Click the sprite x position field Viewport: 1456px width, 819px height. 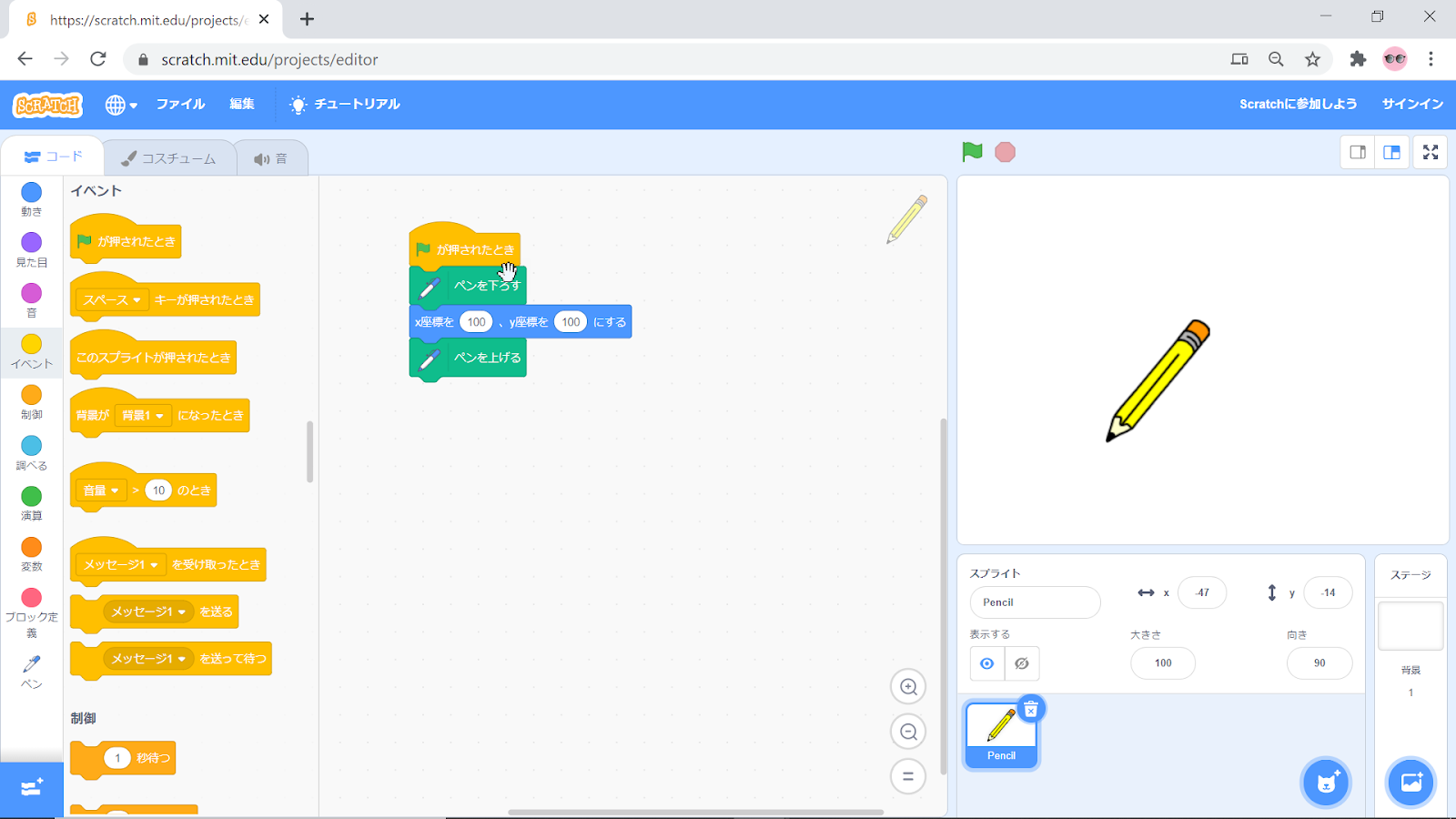point(1202,592)
